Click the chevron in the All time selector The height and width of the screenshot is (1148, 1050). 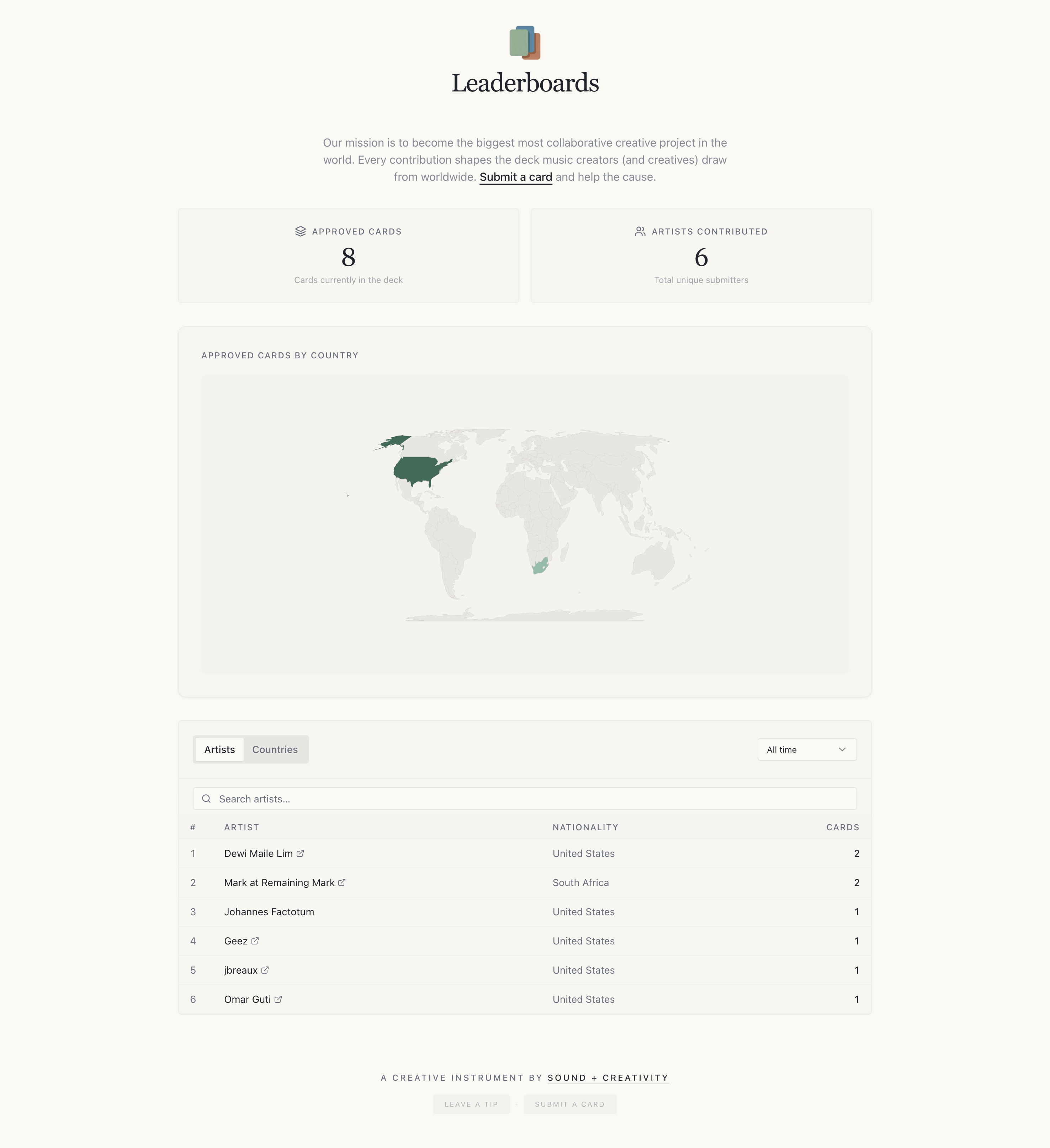pyautogui.click(x=842, y=749)
